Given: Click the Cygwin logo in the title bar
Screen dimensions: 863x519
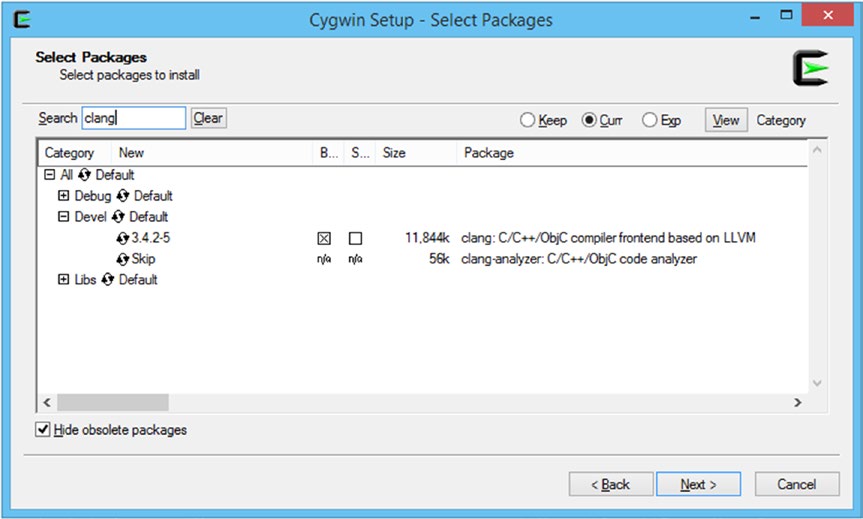Looking at the screenshot, I should pos(22,20).
